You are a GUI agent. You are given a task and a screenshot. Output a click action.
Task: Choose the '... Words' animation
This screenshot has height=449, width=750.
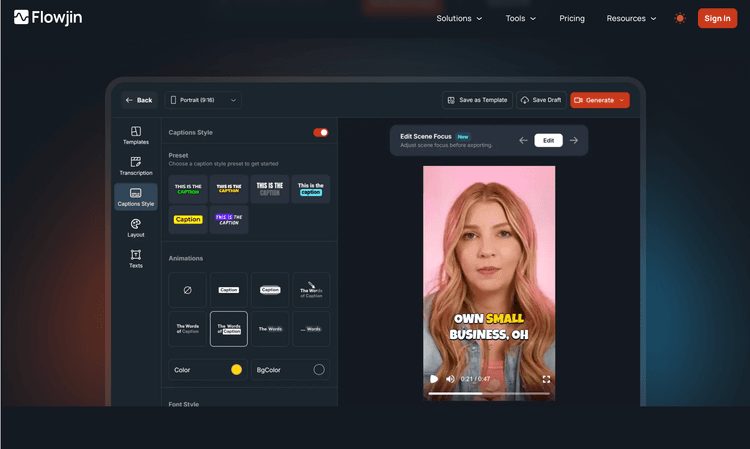(311, 329)
